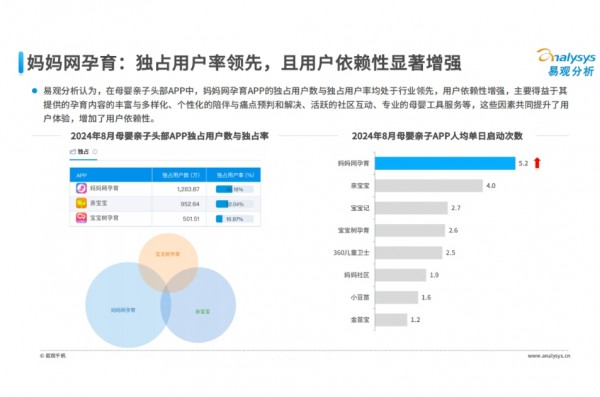Click the 宝宝树孕育 app icon in table

click(81, 218)
